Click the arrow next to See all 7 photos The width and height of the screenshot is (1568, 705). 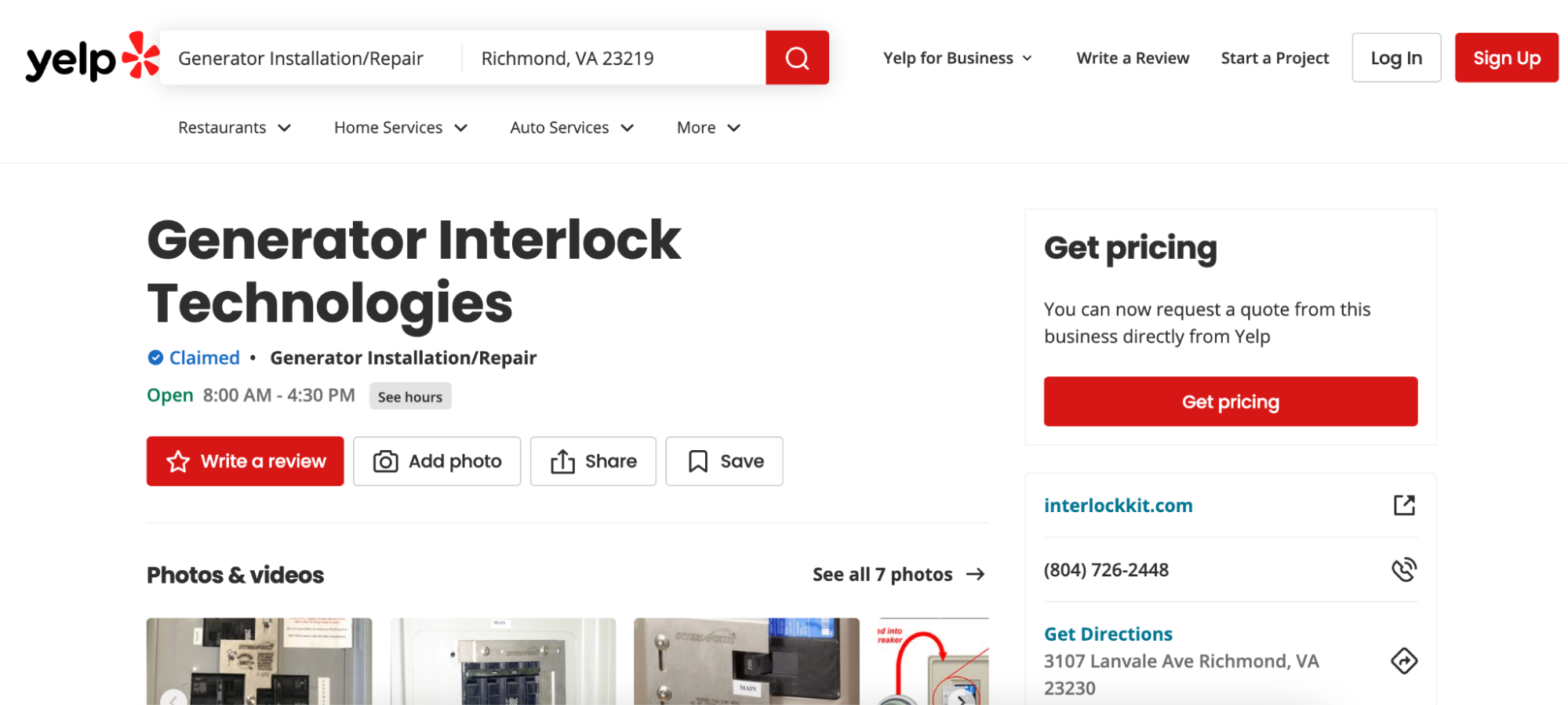(975, 574)
